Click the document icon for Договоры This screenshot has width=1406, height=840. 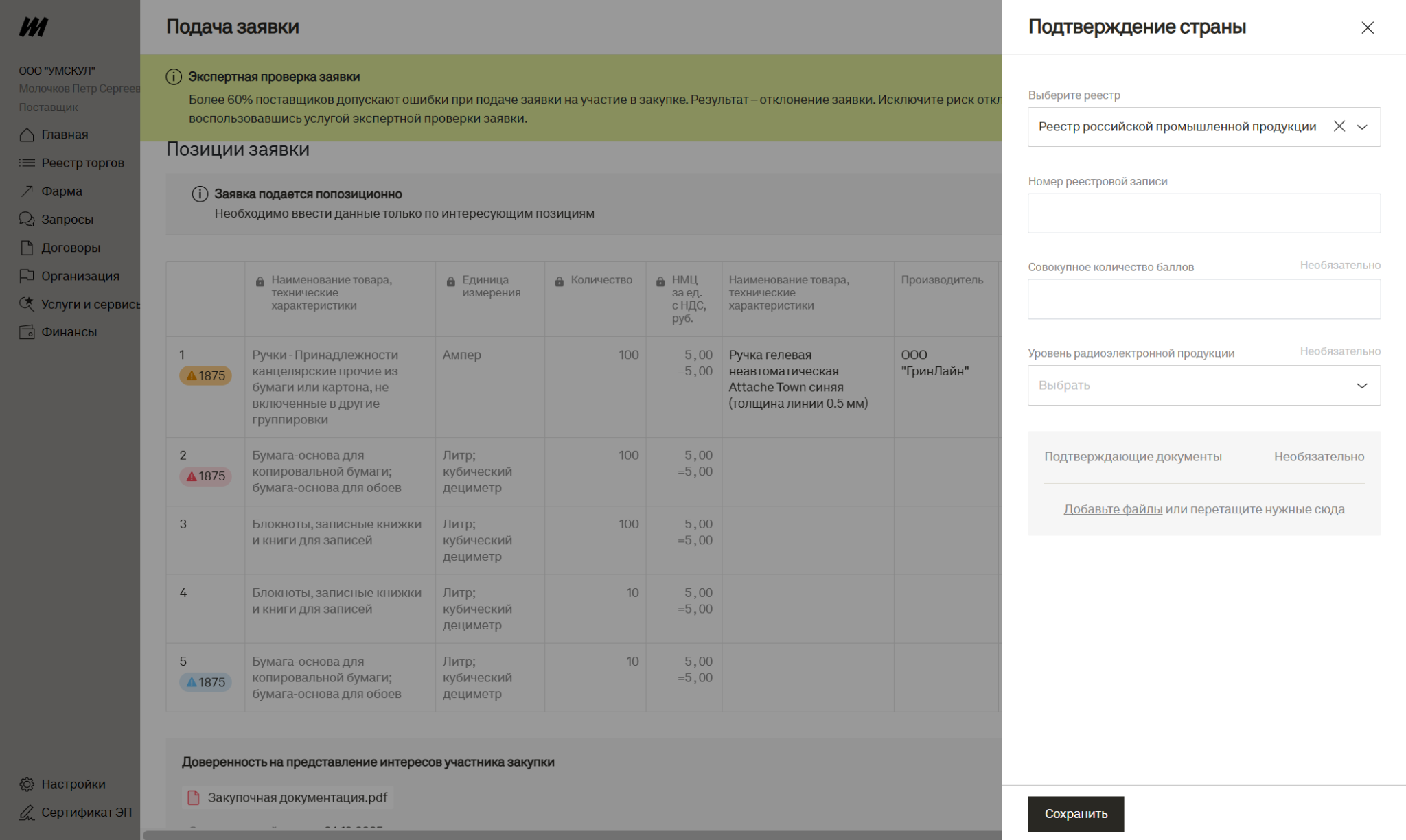click(x=27, y=248)
